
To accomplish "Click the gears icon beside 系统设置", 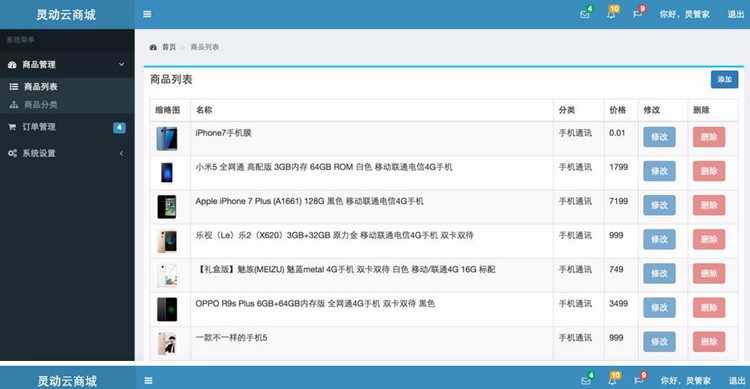I will [12, 153].
